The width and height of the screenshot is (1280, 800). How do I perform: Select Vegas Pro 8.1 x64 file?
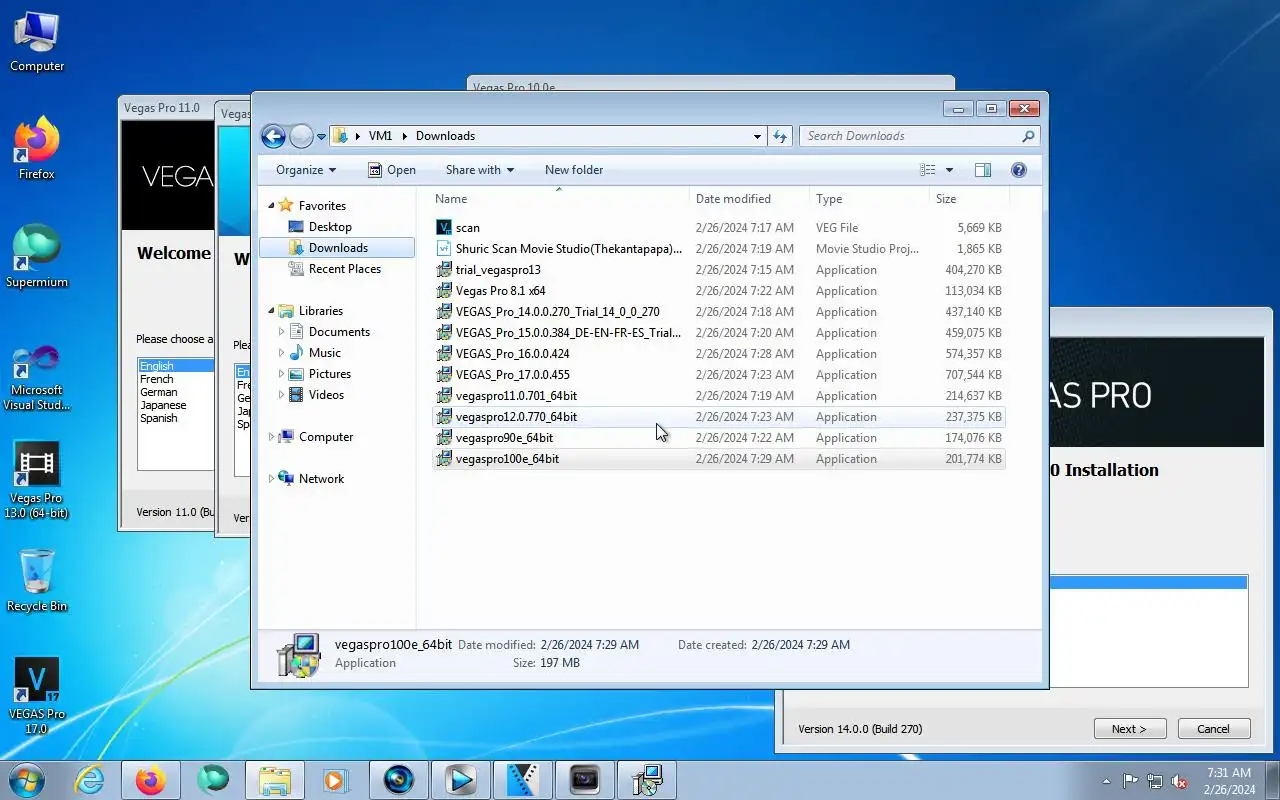tap(718, 291)
